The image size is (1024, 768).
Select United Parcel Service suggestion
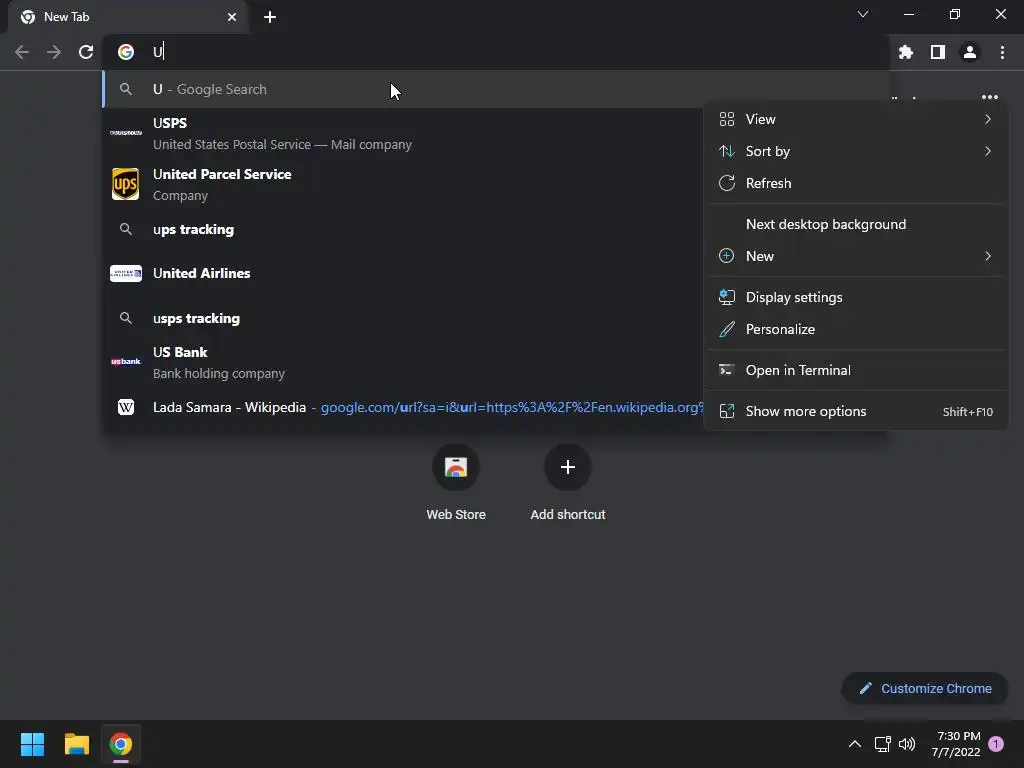(402, 184)
